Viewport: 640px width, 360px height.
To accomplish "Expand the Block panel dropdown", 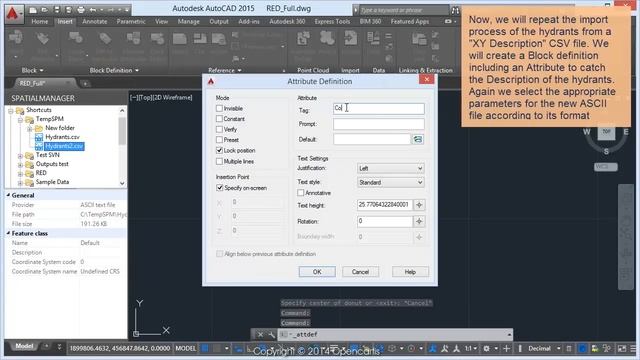I will [x=32, y=70].
